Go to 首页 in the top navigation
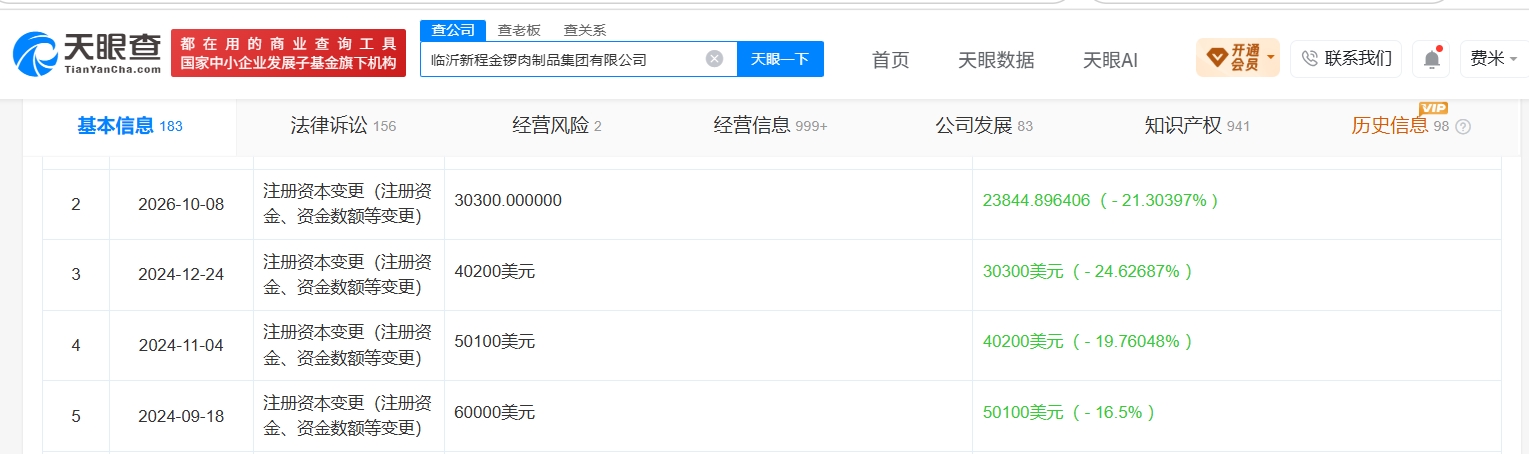 click(891, 60)
